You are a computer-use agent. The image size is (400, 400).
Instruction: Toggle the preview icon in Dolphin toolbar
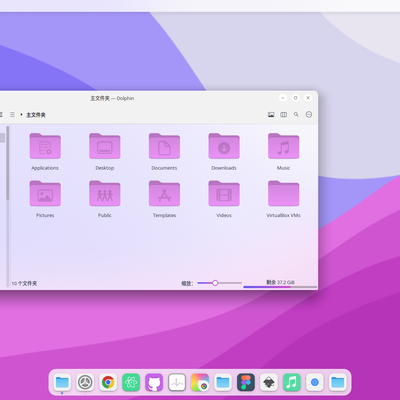271,115
